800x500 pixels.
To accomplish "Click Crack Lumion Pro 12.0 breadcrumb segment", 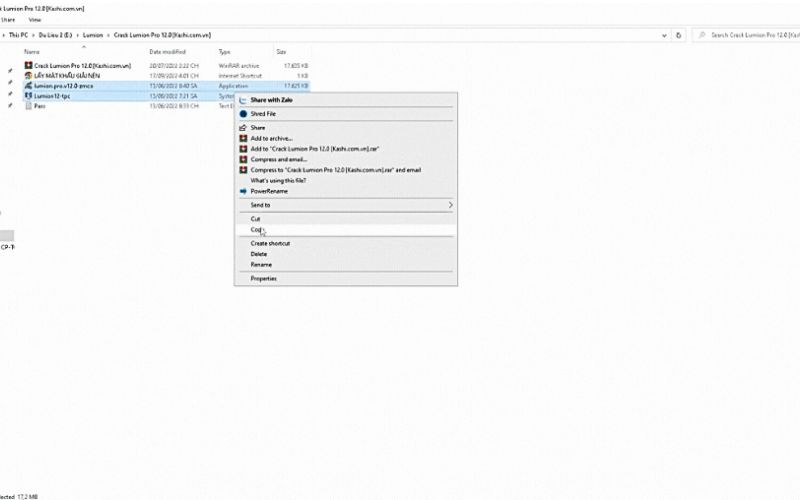I will point(162,35).
